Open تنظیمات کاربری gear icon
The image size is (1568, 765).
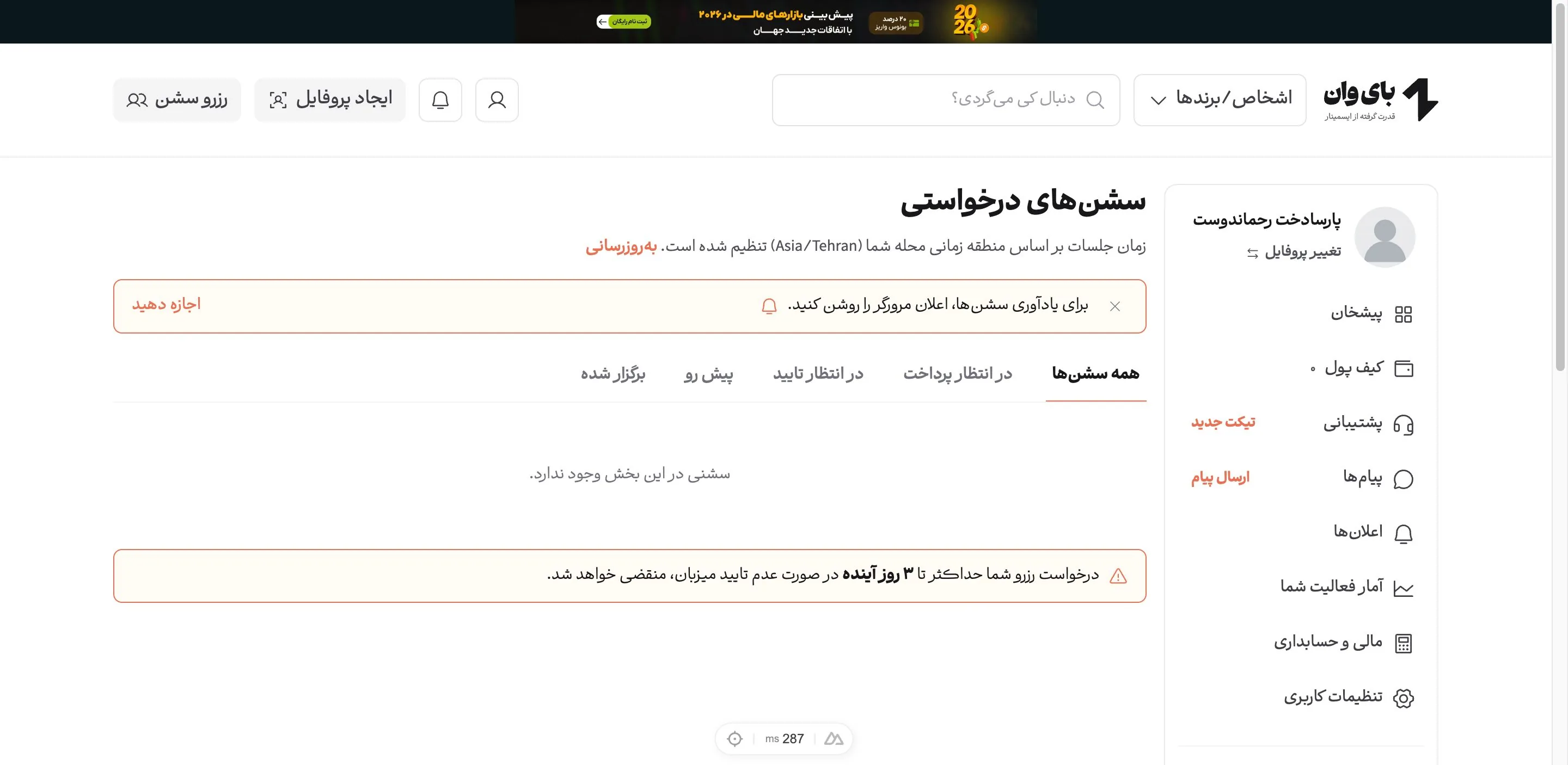(x=1403, y=698)
